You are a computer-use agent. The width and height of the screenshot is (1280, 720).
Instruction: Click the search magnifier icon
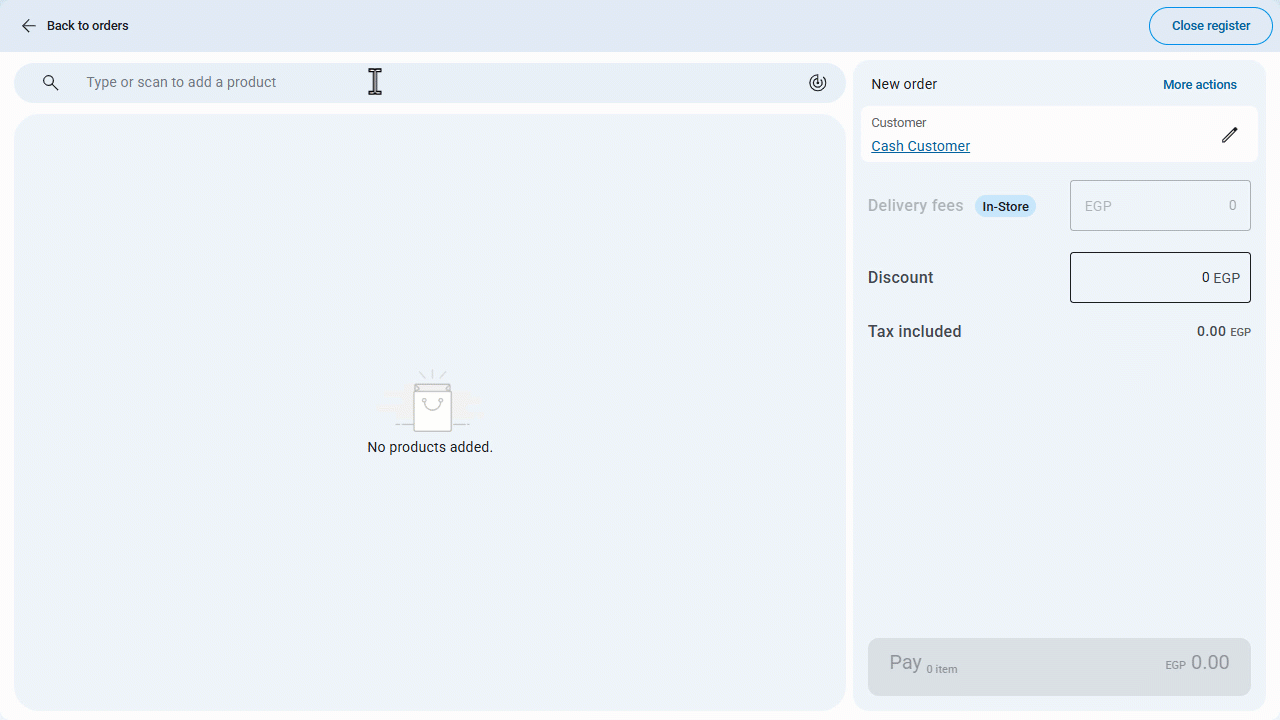coord(51,83)
